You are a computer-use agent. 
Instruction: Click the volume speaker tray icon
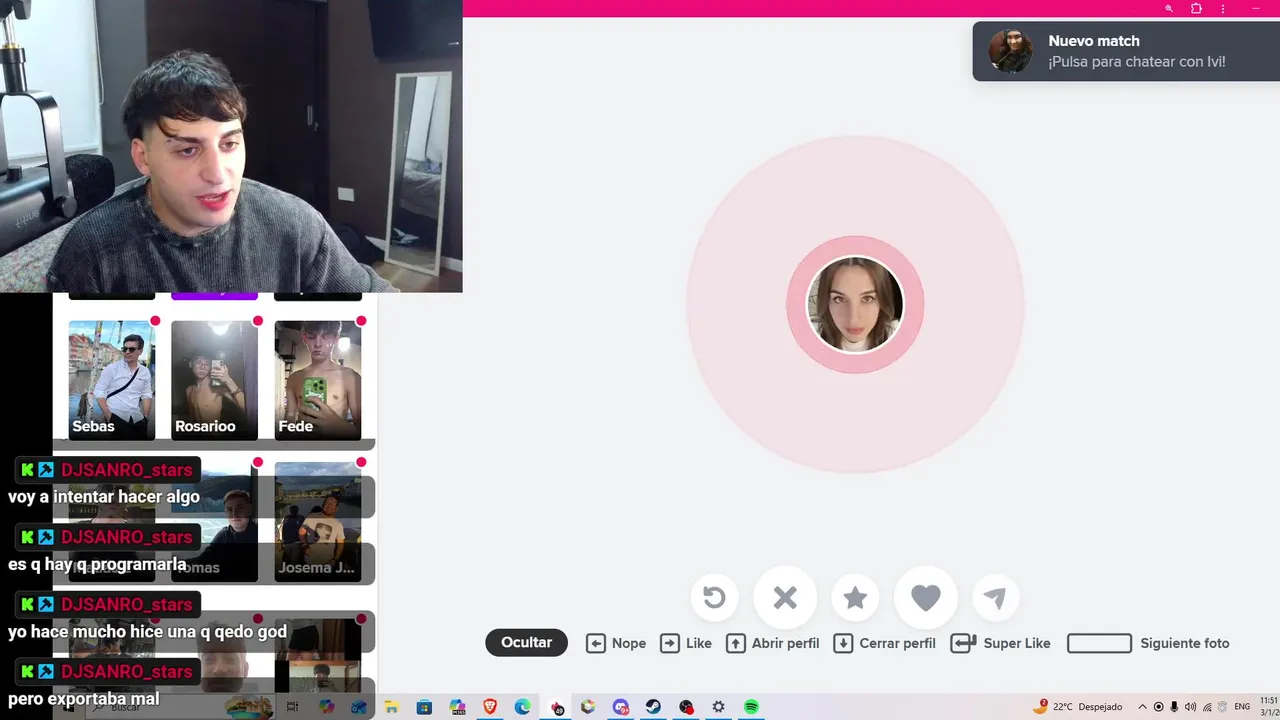[1190, 707]
